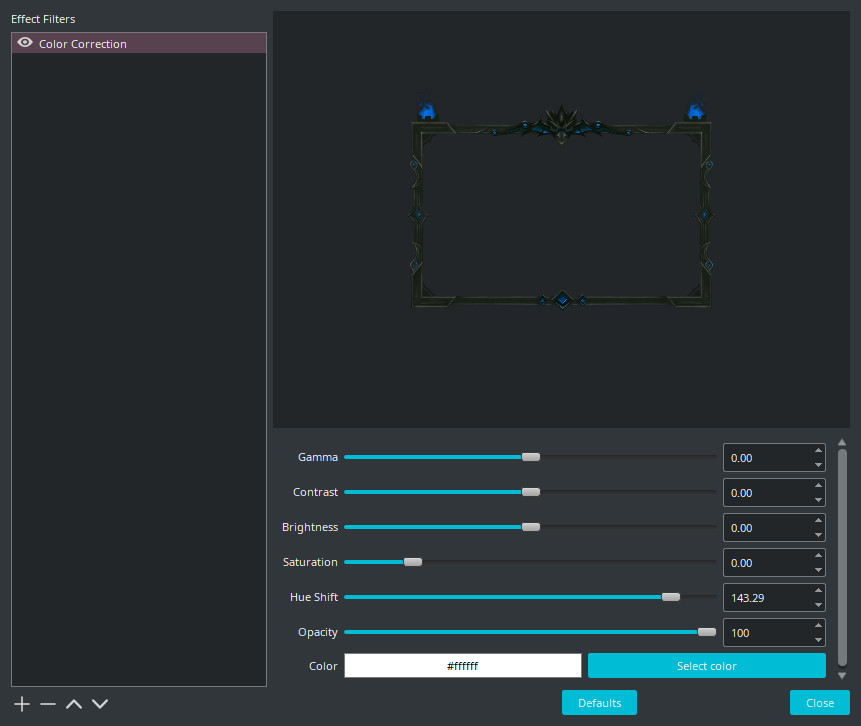Increase Saturation value with up arrow

818,555
